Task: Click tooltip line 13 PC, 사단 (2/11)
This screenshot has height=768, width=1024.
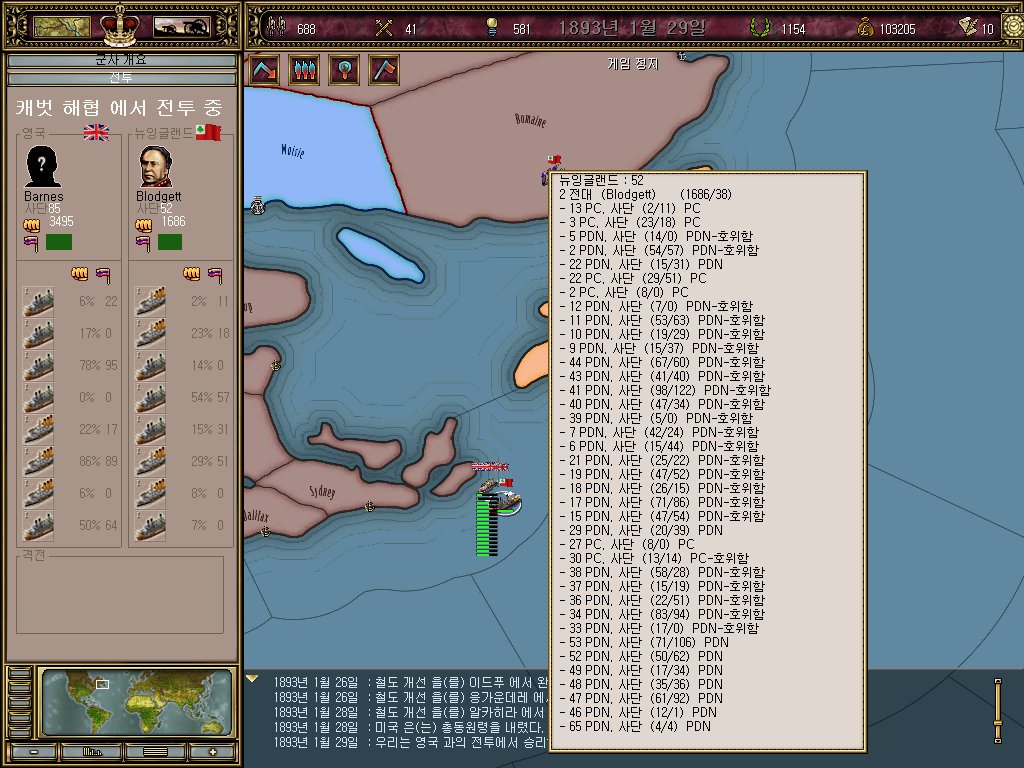Action: tap(630, 208)
